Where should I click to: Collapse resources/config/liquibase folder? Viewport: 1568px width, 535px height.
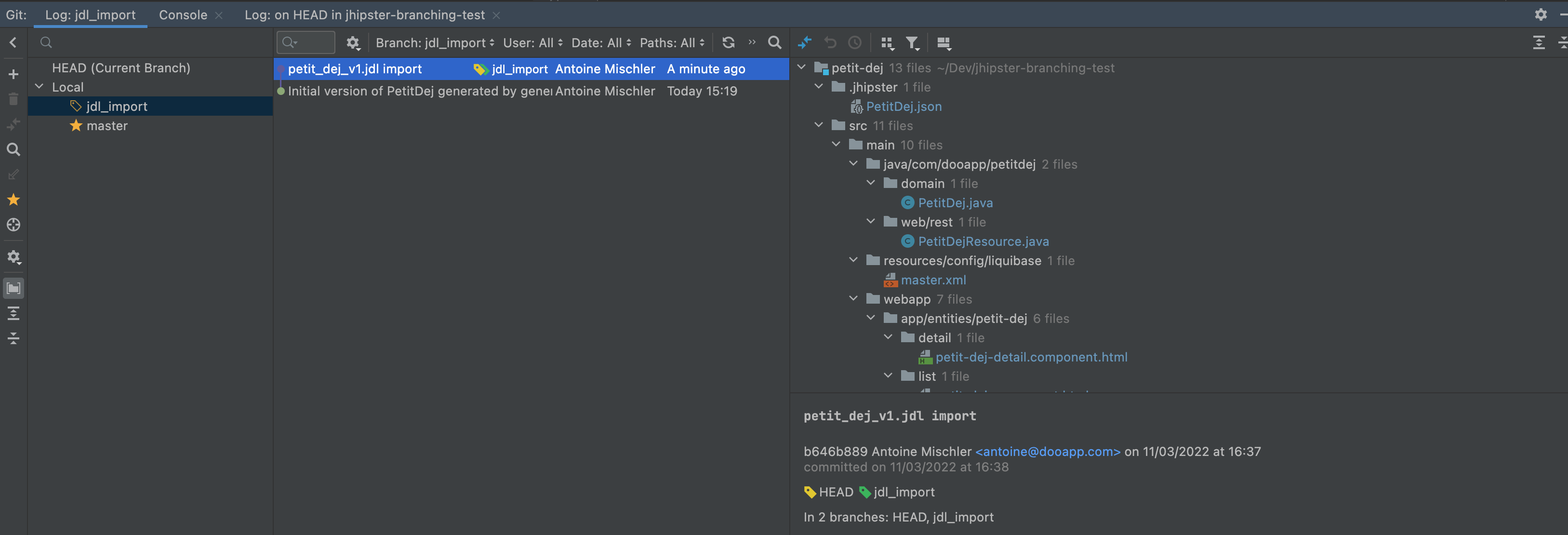853,260
